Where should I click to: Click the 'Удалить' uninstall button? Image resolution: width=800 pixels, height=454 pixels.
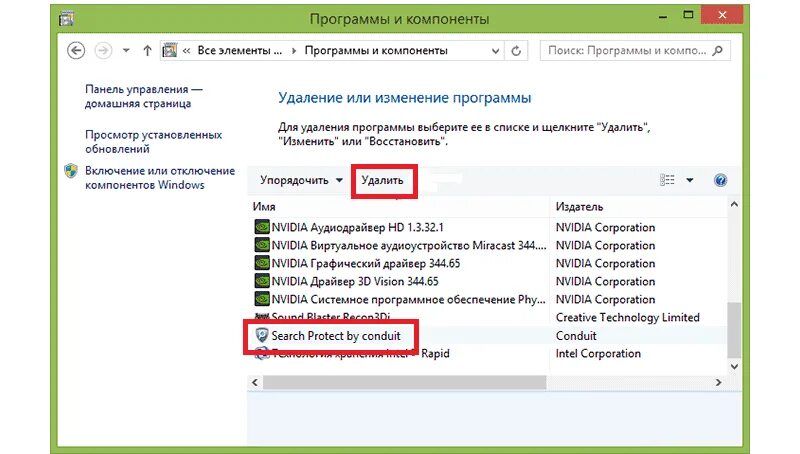pos(382,180)
